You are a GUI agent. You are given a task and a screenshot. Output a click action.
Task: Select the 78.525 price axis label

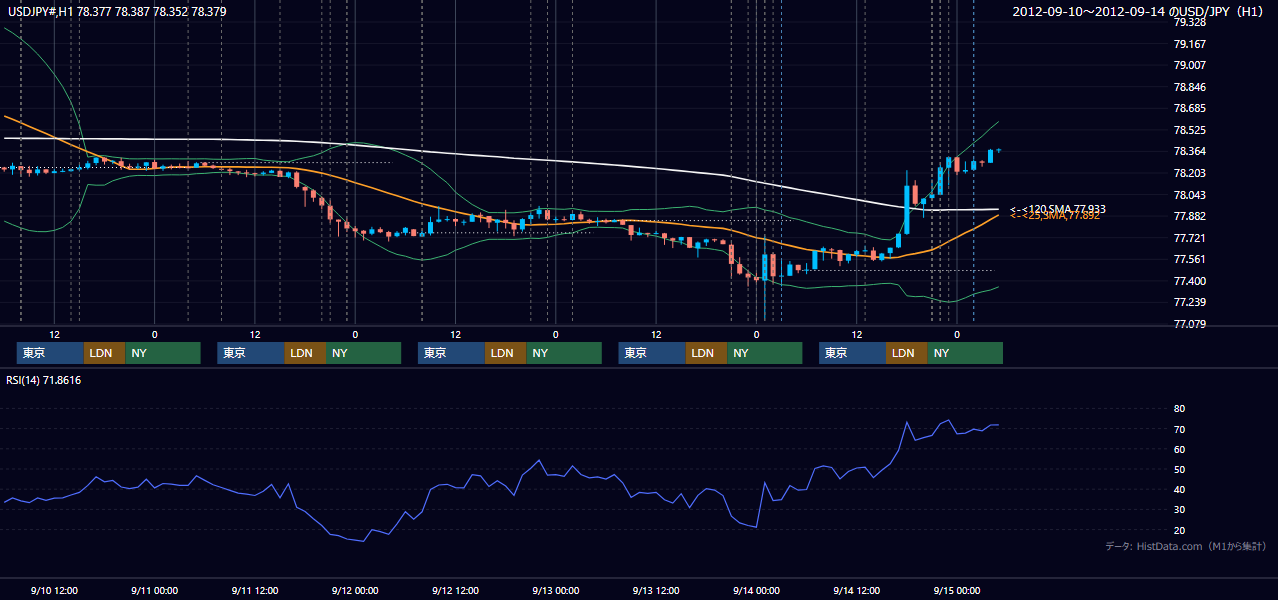pyautogui.click(x=1189, y=130)
